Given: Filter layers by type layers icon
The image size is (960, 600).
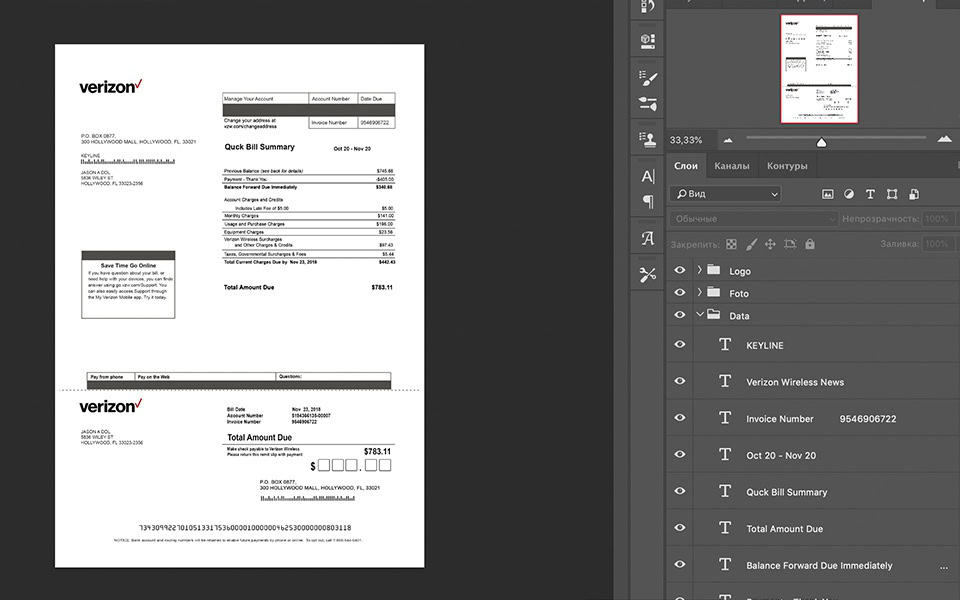Looking at the screenshot, I should point(870,194).
